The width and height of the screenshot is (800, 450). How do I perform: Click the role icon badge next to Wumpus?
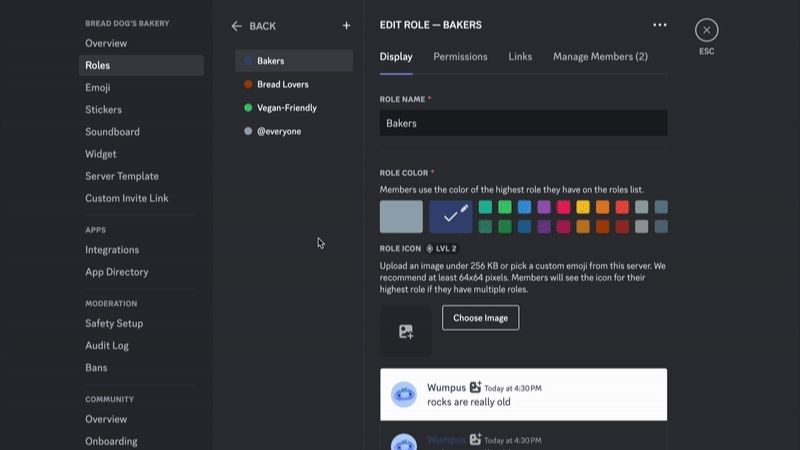click(476, 387)
